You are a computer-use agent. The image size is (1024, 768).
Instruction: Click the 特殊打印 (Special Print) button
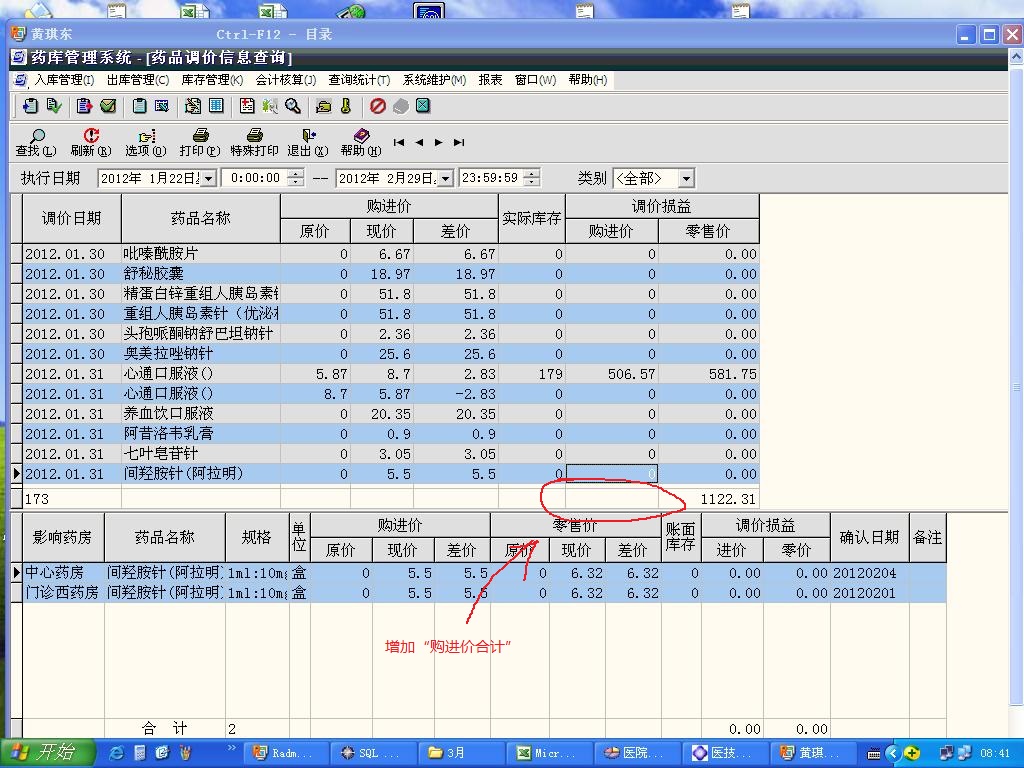point(254,142)
